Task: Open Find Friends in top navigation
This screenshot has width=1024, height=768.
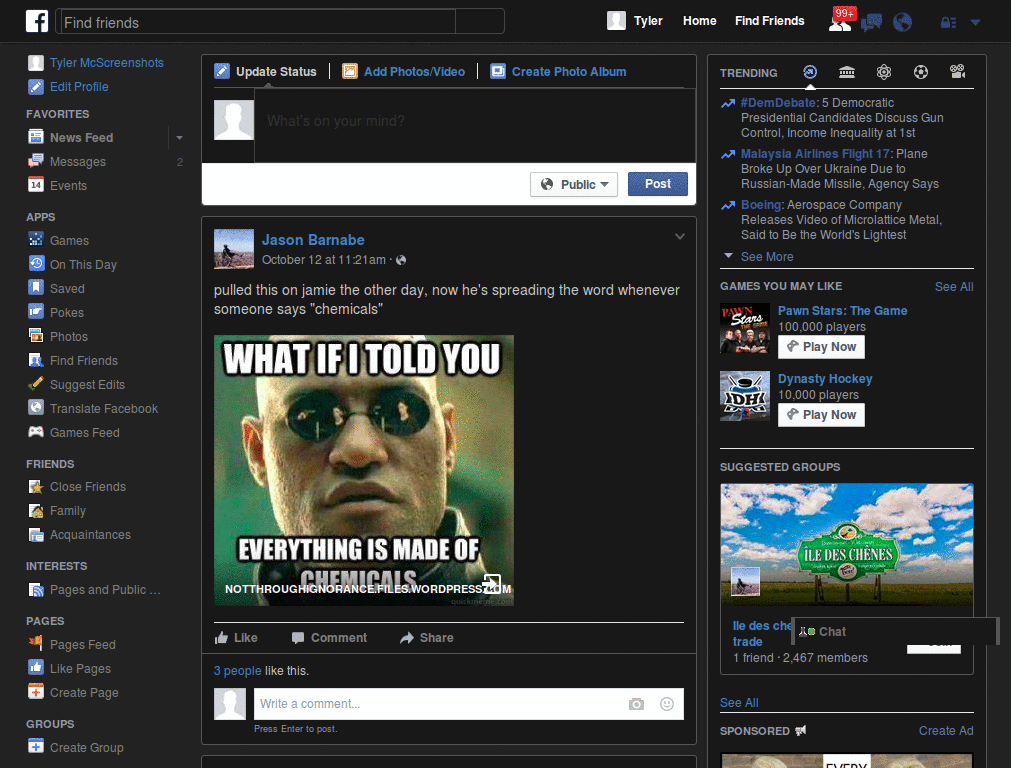Action: pos(769,21)
